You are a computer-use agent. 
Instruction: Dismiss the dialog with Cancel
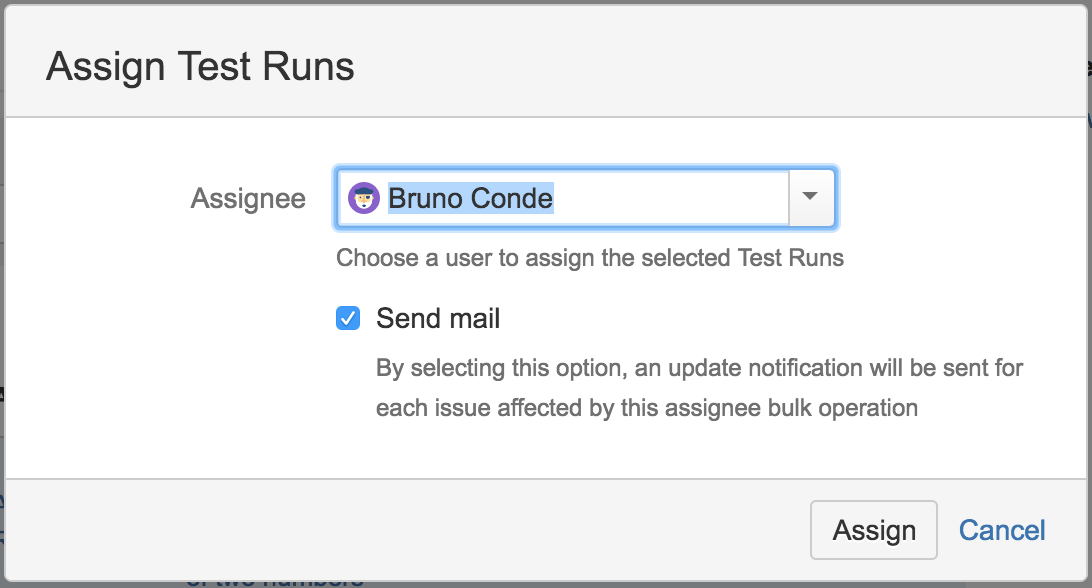coord(1002,530)
